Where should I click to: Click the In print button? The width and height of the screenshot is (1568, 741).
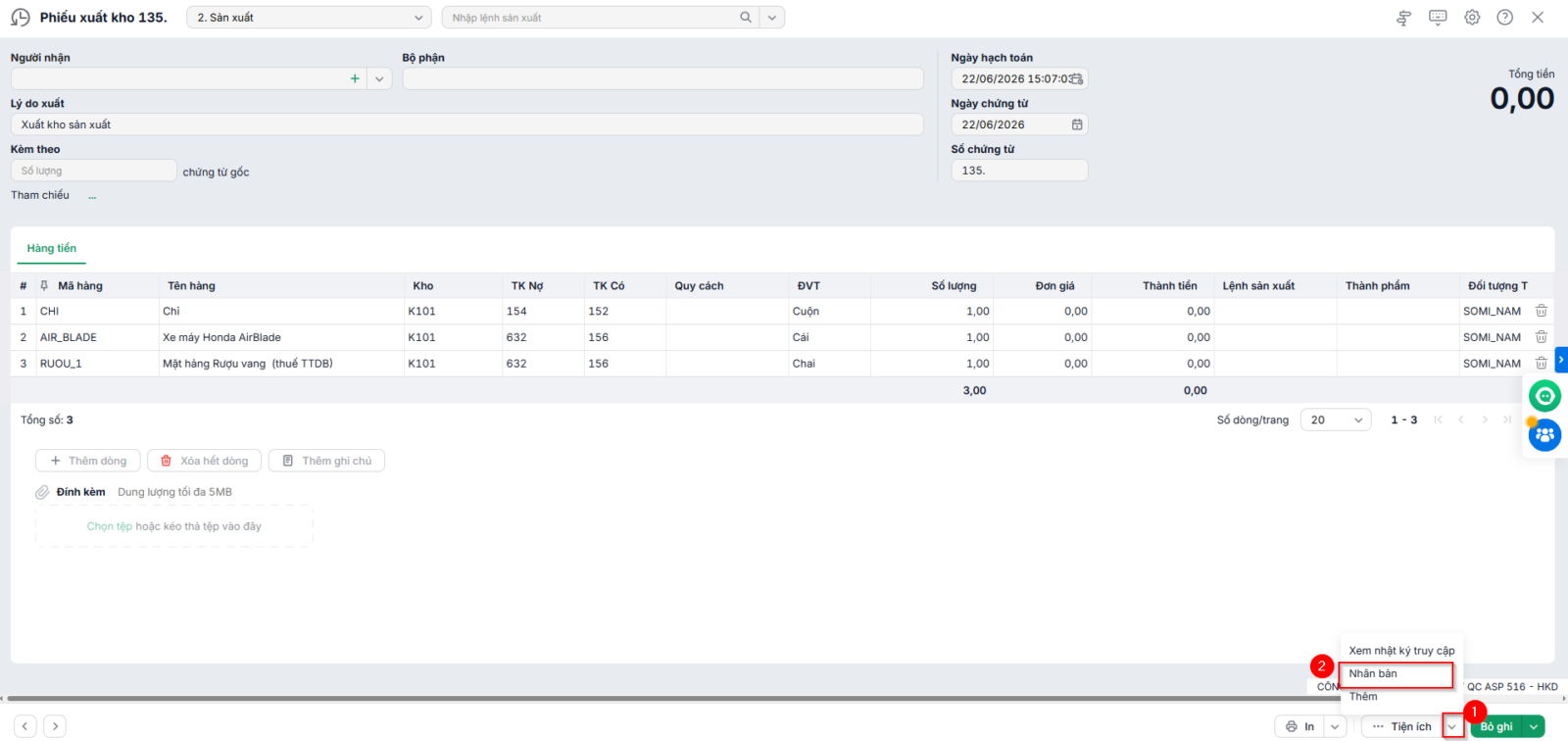pos(1299,726)
